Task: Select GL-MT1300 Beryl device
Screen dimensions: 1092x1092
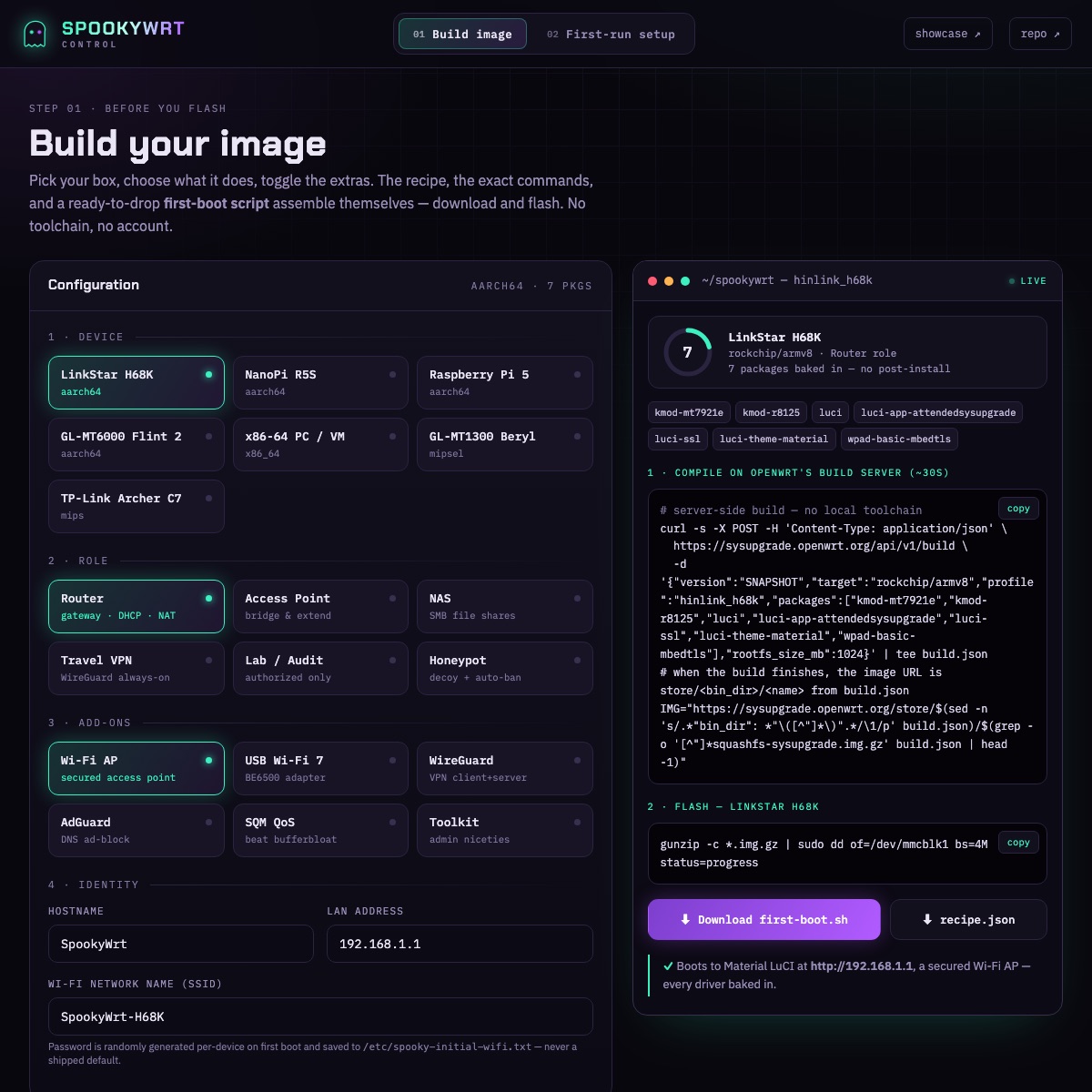Action: tap(505, 444)
